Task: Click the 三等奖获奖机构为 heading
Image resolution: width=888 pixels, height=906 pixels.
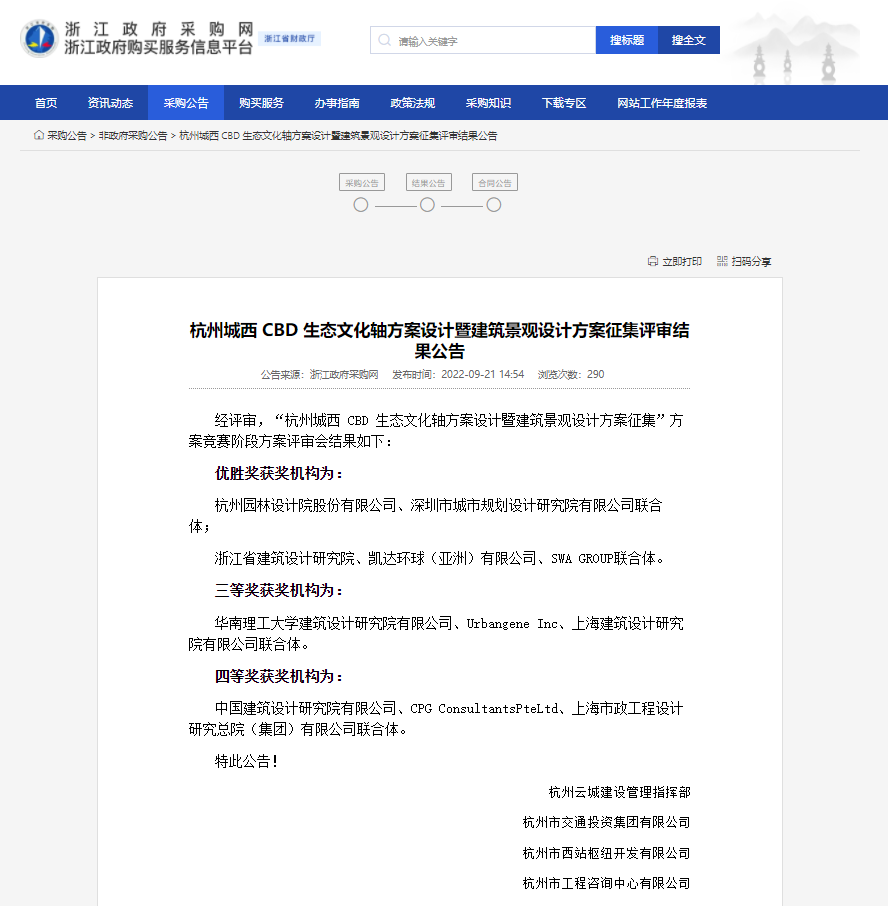Action: point(278,591)
